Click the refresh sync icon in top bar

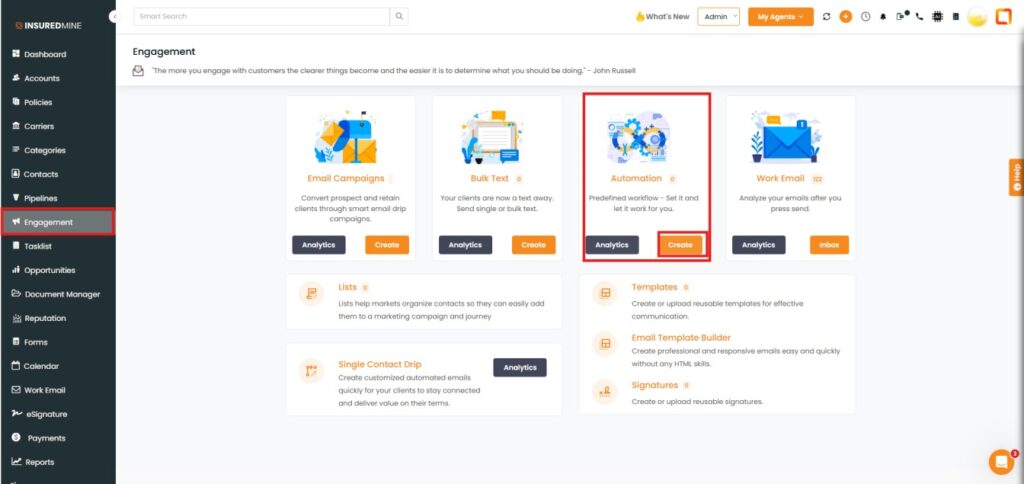point(826,17)
